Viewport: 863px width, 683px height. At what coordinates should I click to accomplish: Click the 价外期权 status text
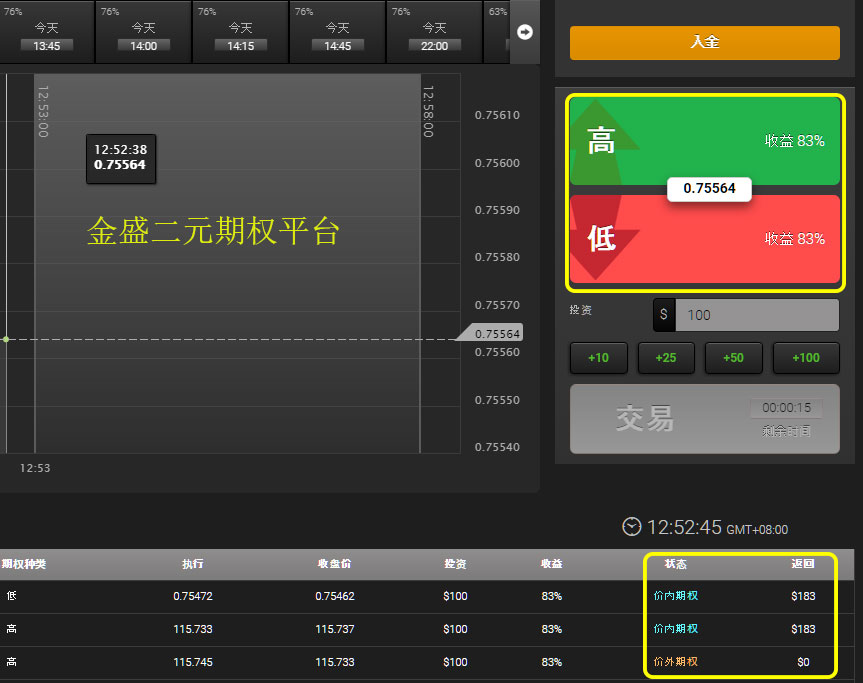(x=675, y=662)
